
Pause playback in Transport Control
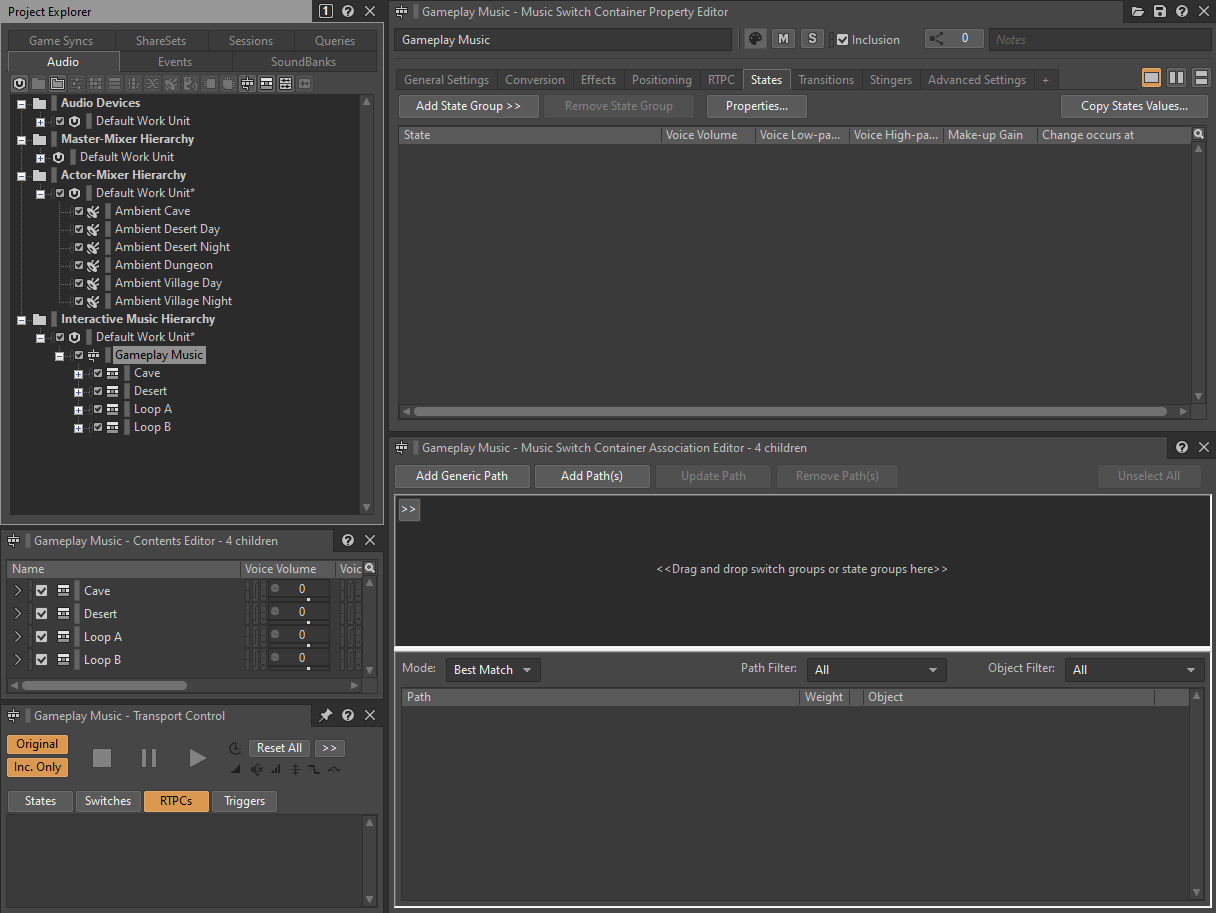[149, 758]
